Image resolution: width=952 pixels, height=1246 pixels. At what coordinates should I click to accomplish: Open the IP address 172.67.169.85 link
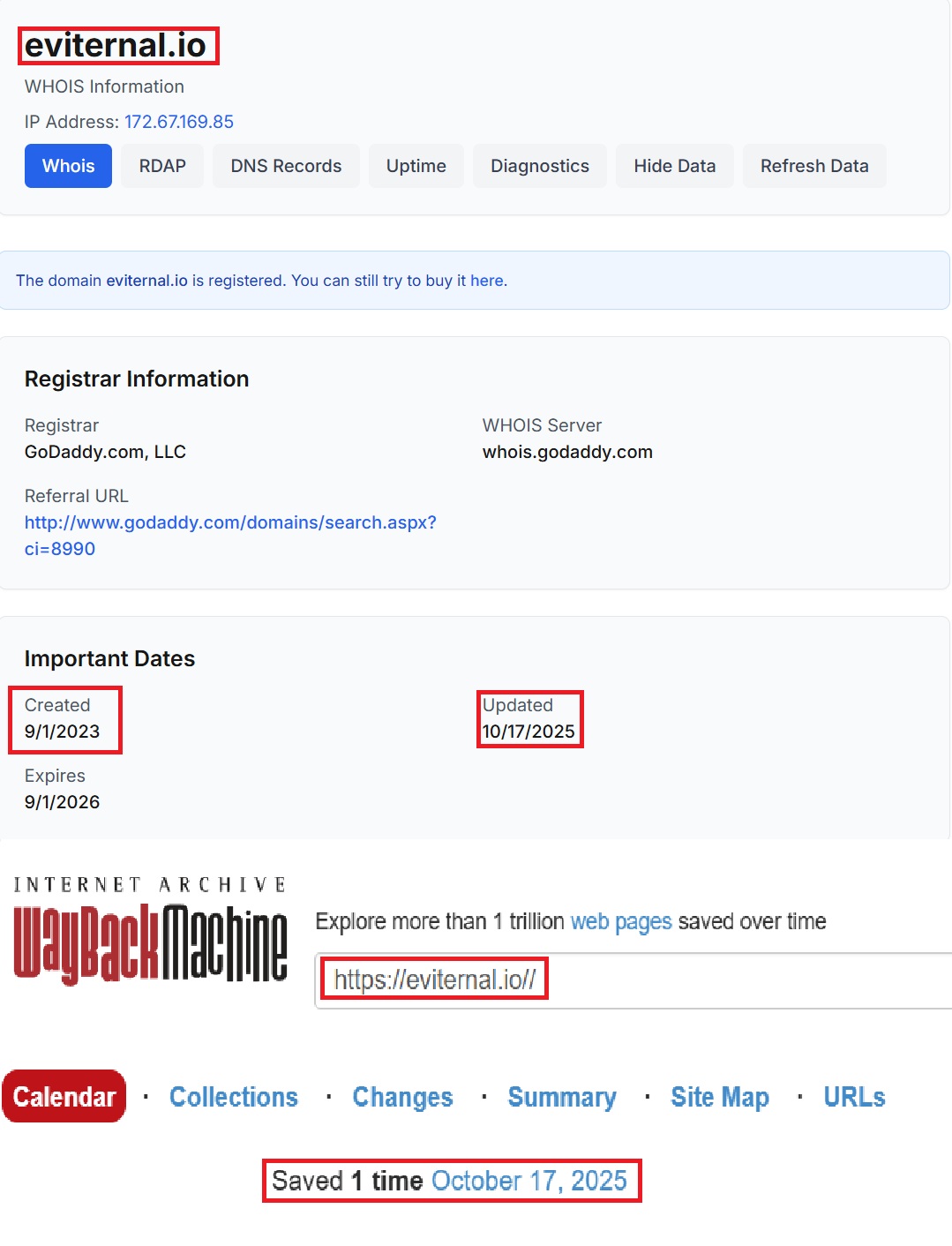tap(179, 122)
